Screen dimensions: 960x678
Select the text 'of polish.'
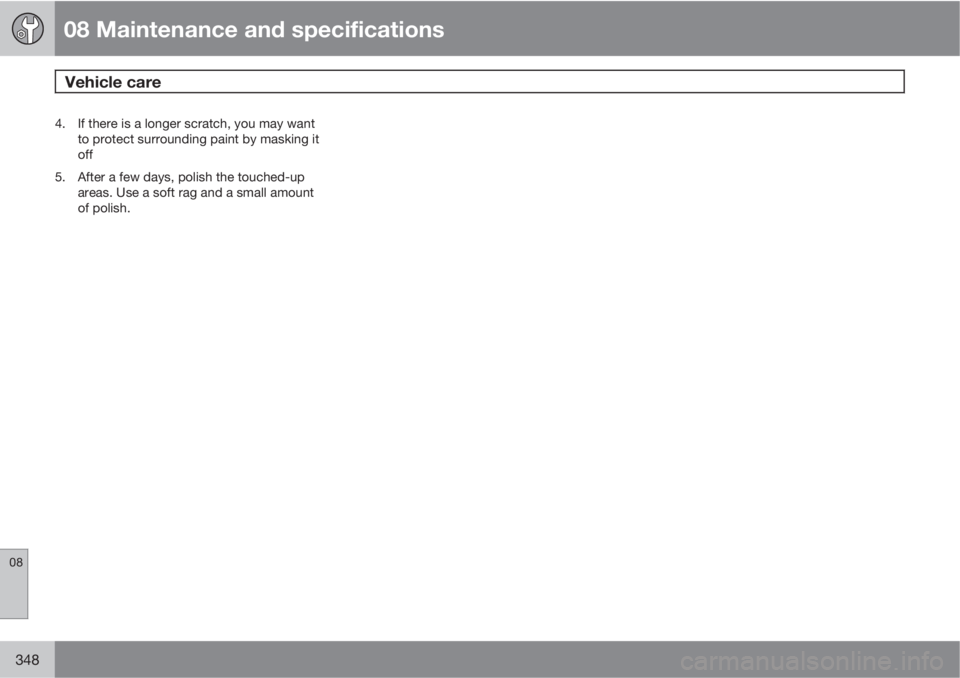(103, 208)
